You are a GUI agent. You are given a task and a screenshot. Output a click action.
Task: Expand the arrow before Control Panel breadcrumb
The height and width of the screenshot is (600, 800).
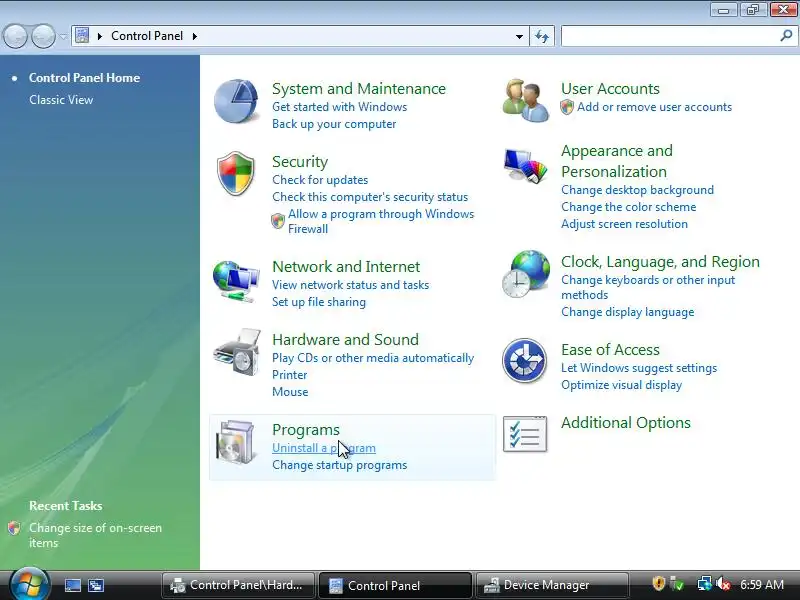(99, 36)
